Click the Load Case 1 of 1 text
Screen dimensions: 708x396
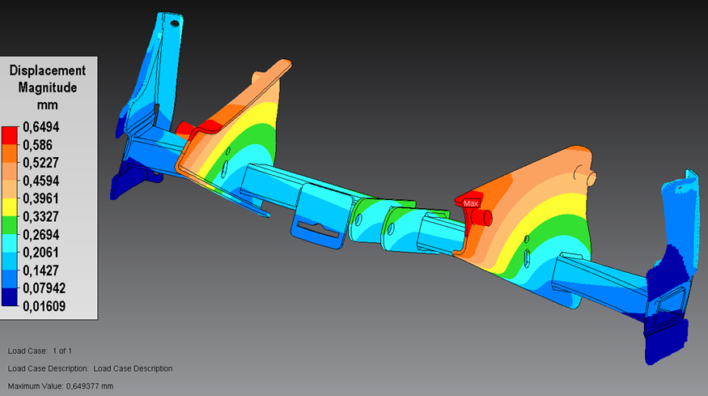click(x=40, y=351)
